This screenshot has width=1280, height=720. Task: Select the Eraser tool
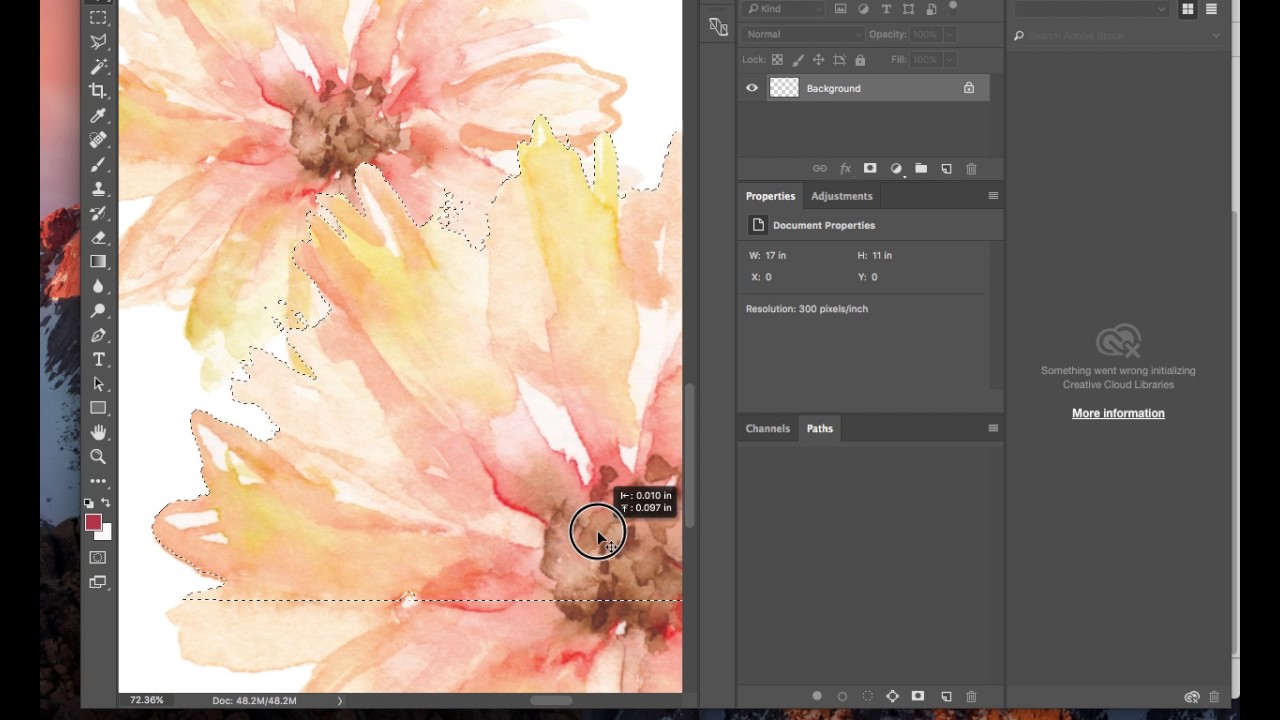point(98,238)
